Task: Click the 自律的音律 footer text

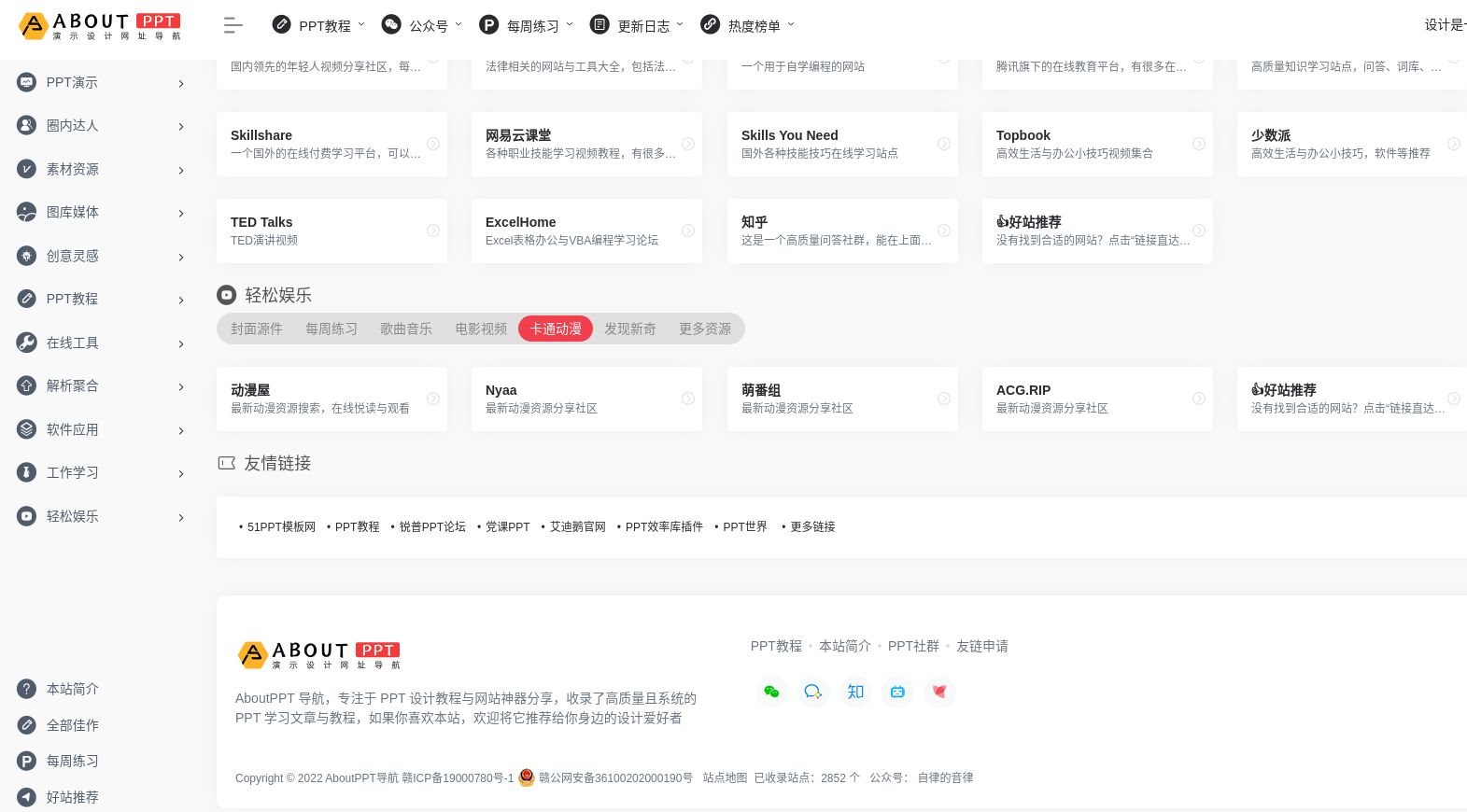Action: pyautogui.click(x=945, y=777)
